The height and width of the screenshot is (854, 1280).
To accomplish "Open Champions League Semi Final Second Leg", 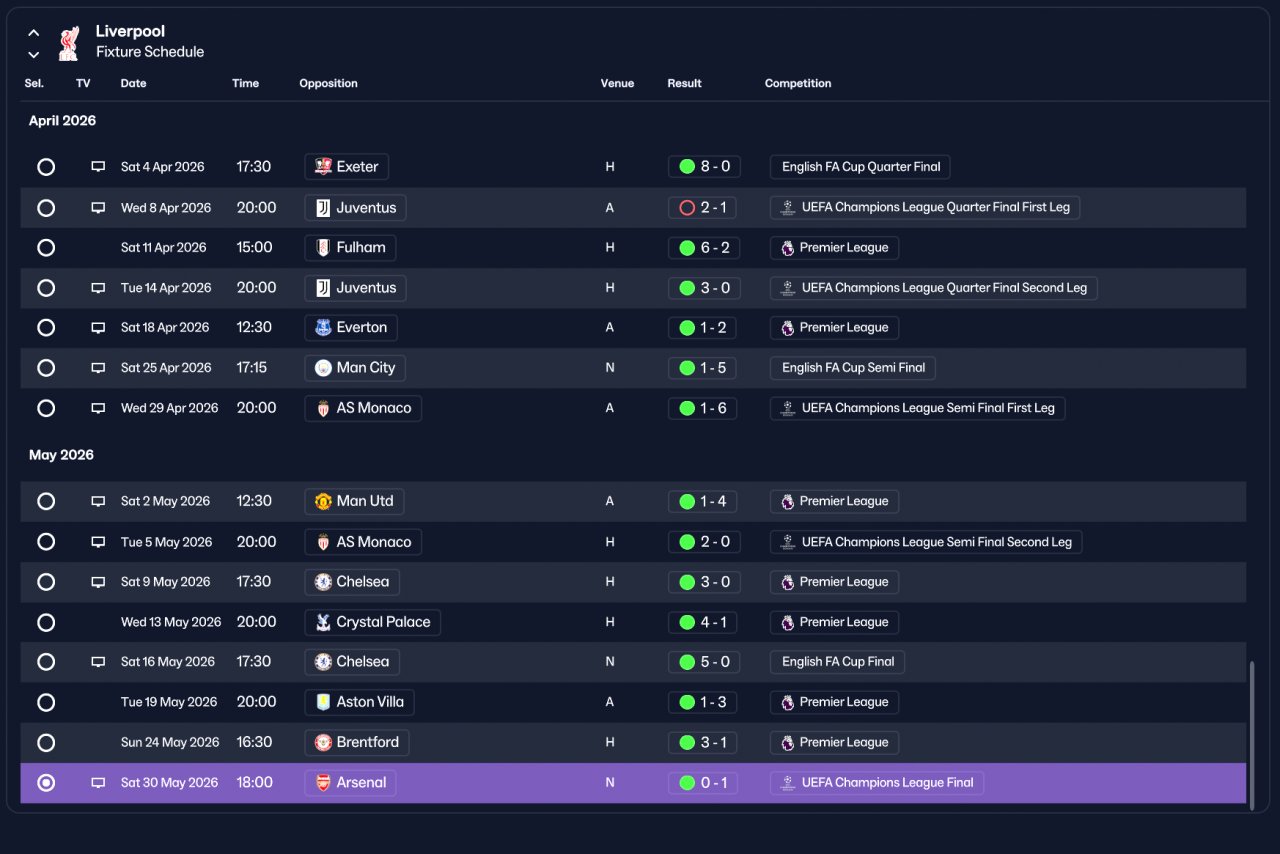I will pos(926,542).
